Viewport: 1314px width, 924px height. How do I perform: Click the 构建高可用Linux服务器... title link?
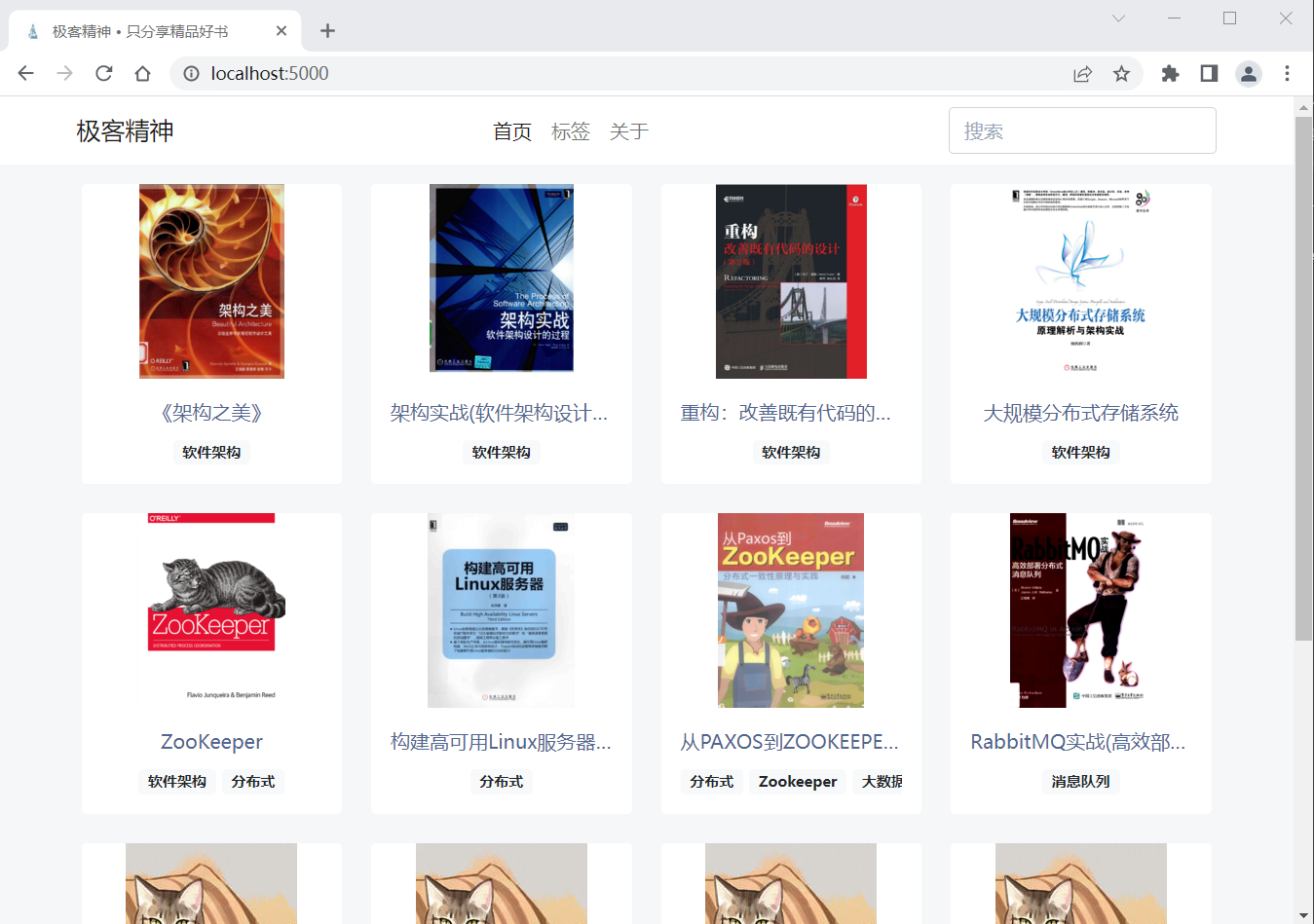click(x=501, y=742)
